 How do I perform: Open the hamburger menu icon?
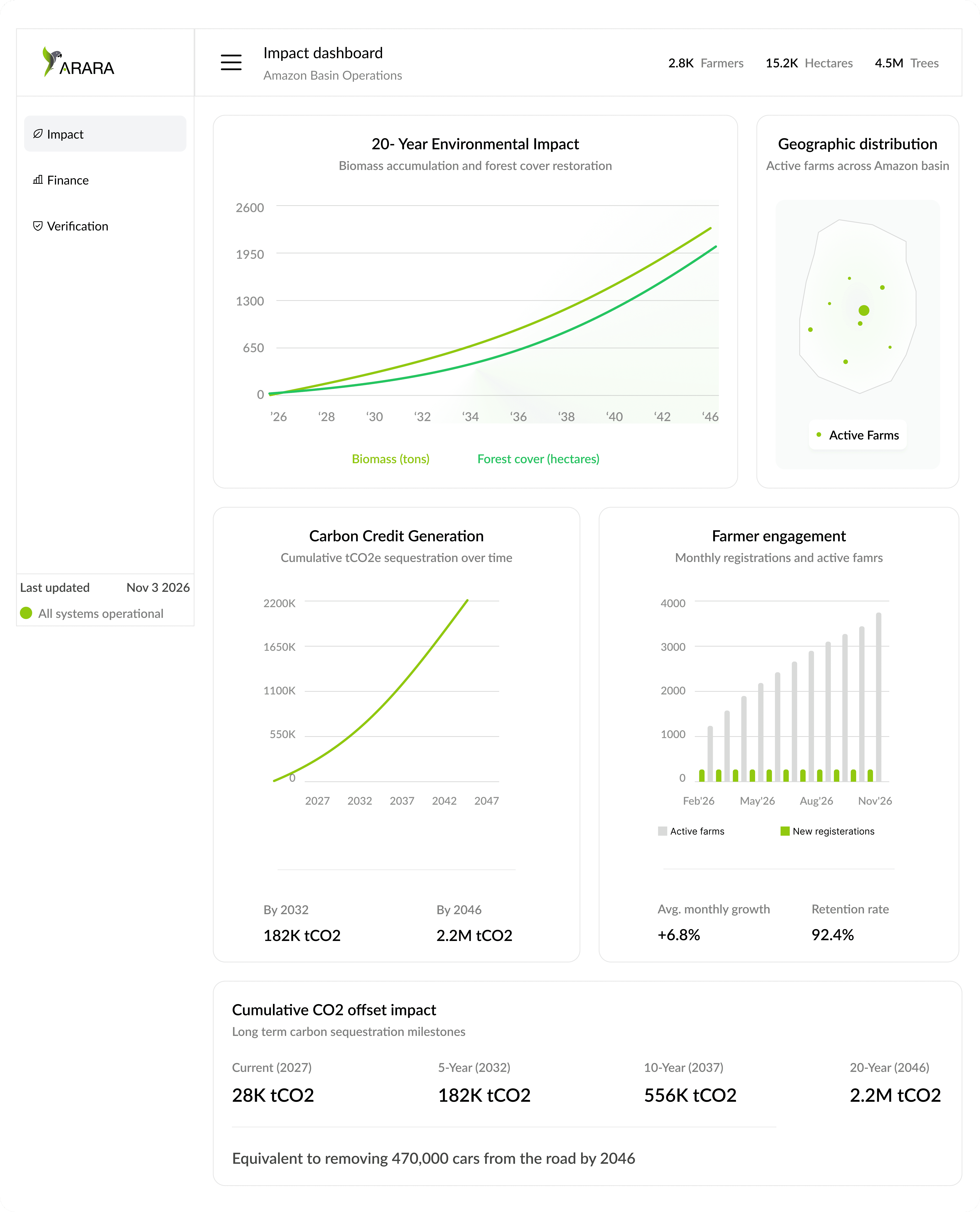pos(231,62)
